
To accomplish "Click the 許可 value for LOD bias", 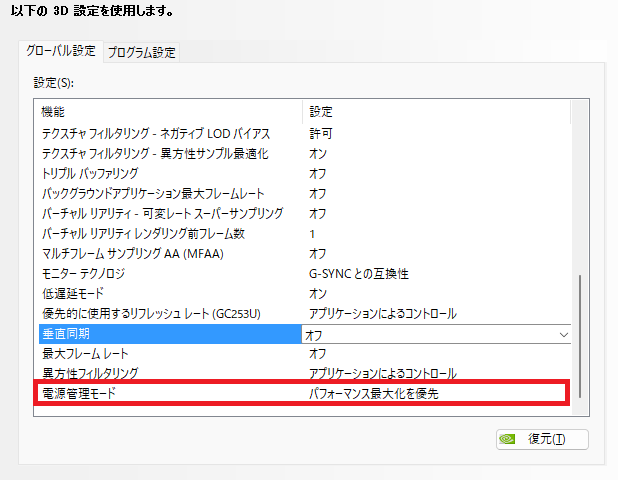I will click(x=320, y=134).
